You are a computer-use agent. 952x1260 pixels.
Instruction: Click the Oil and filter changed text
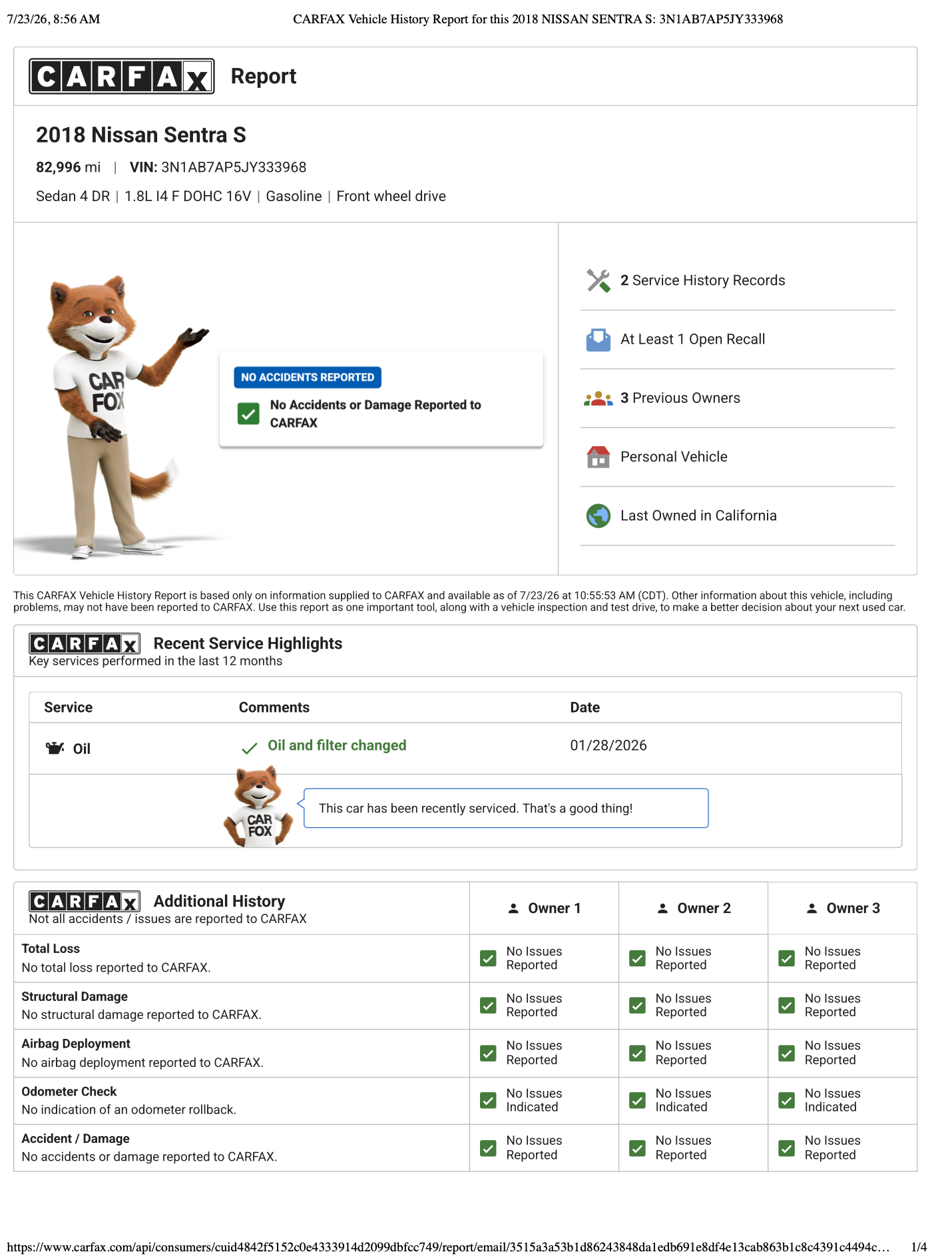(x=337, y=745)
